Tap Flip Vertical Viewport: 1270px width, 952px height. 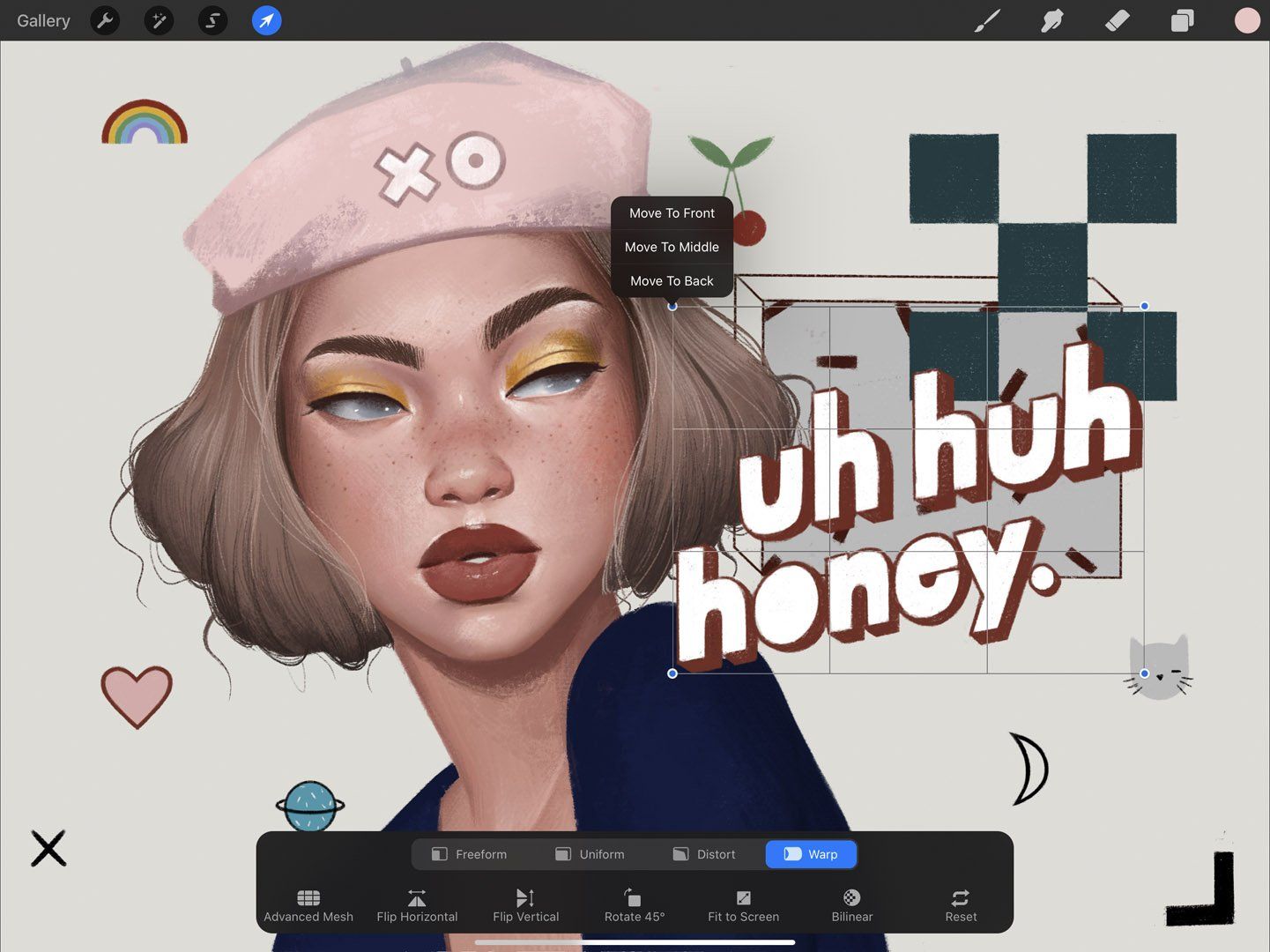coord(525,904)
